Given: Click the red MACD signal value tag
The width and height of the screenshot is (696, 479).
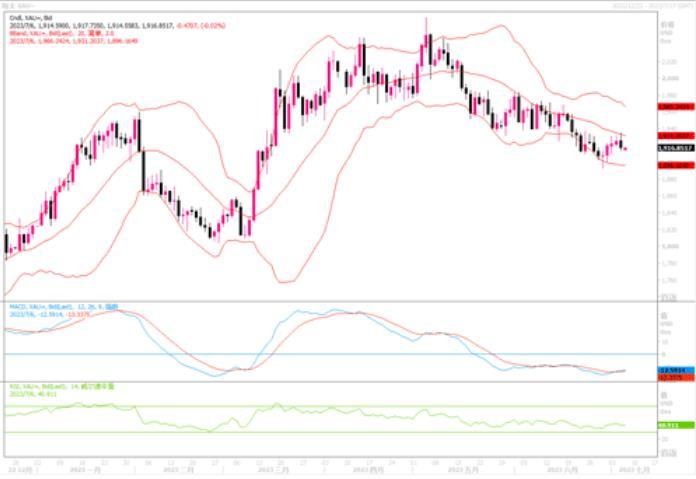Looking at the screenshot, I should point(675,376).
